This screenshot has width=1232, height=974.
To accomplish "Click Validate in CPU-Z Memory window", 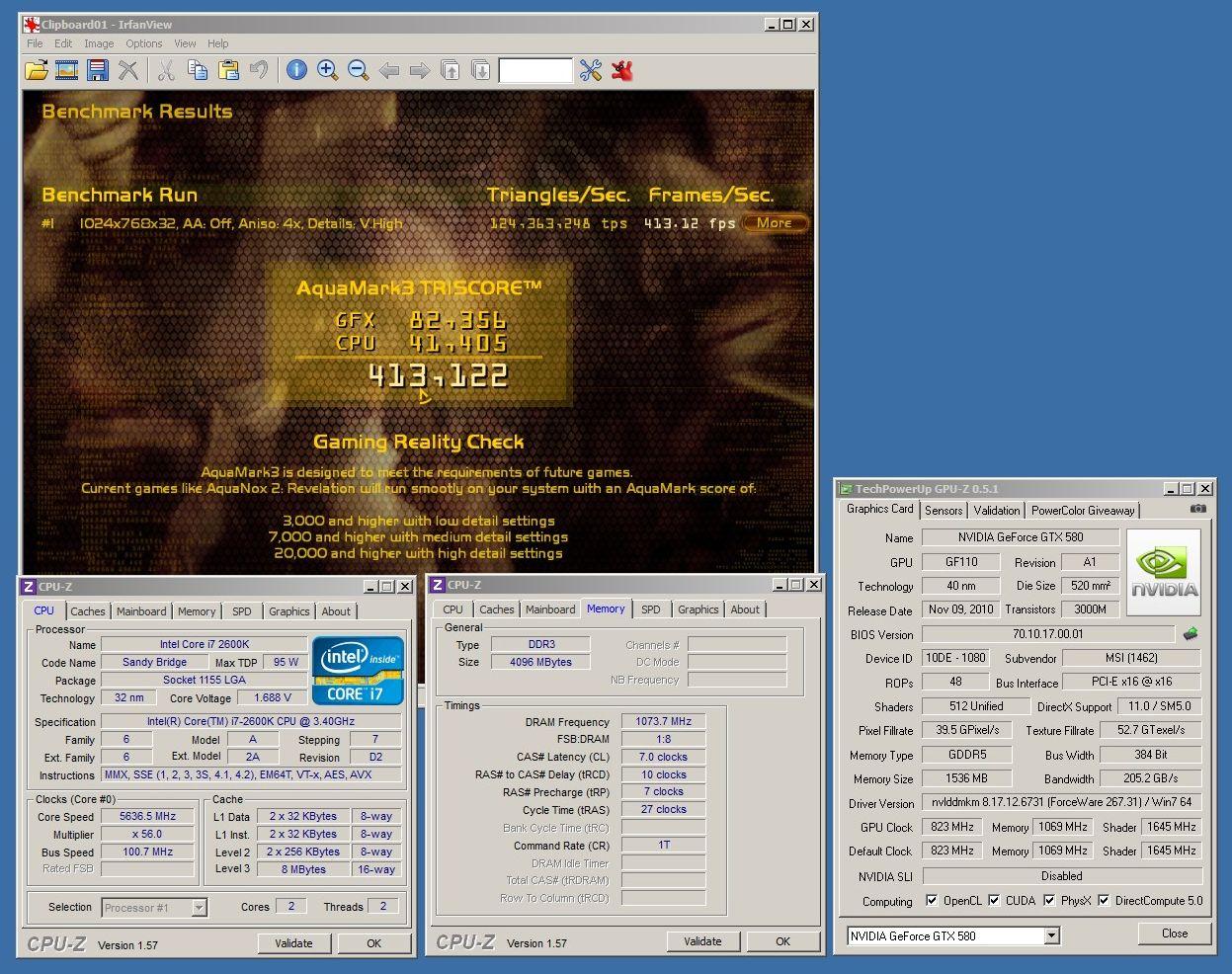I will (702, 941).
